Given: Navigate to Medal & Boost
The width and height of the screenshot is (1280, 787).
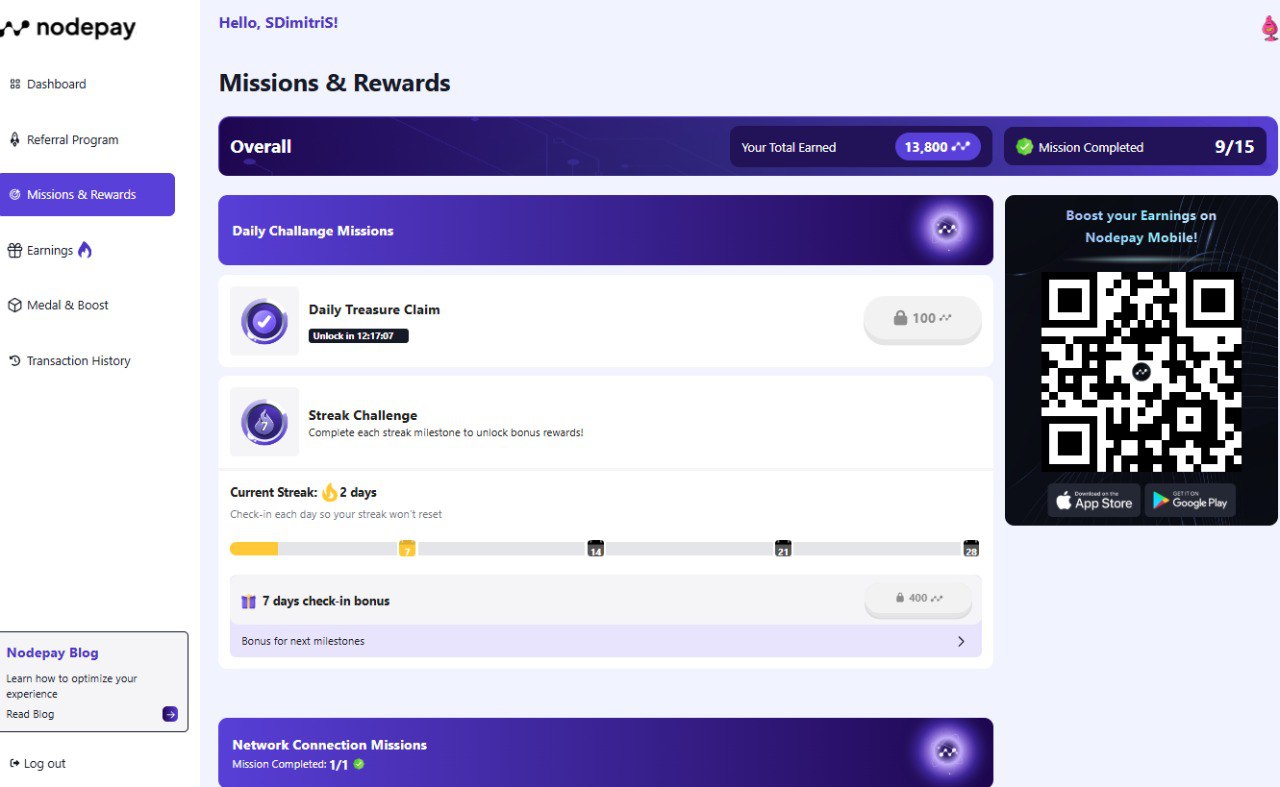Looking at the screenshot, I should (x=67, y=305).
